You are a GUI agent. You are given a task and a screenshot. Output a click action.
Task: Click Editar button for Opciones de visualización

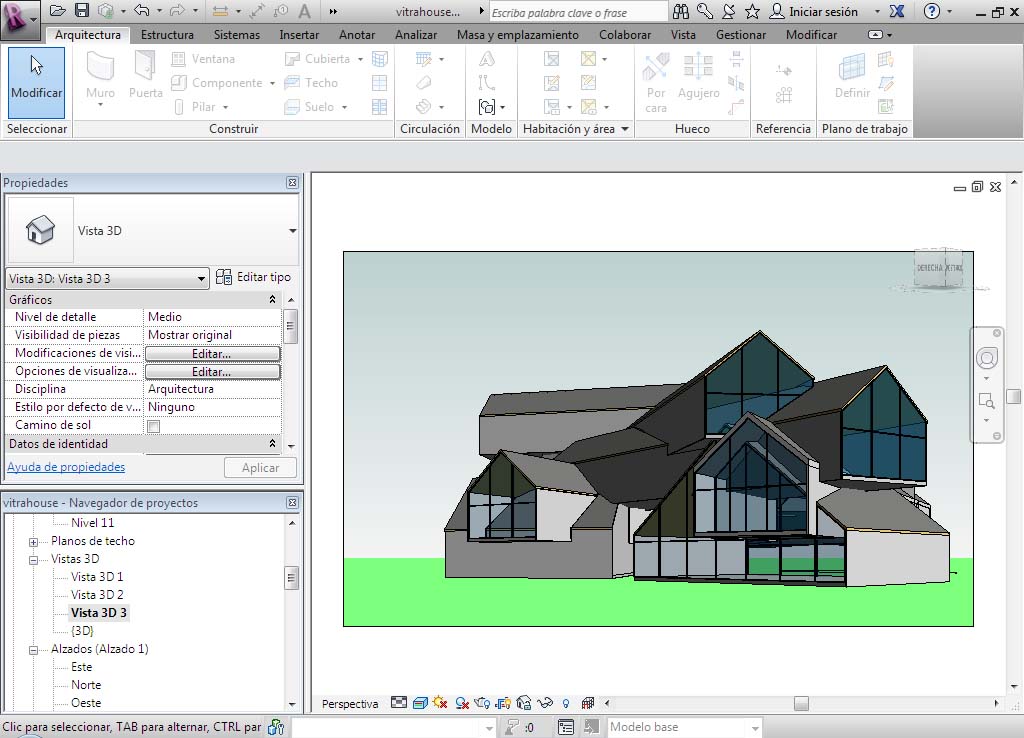click(212, 372)
